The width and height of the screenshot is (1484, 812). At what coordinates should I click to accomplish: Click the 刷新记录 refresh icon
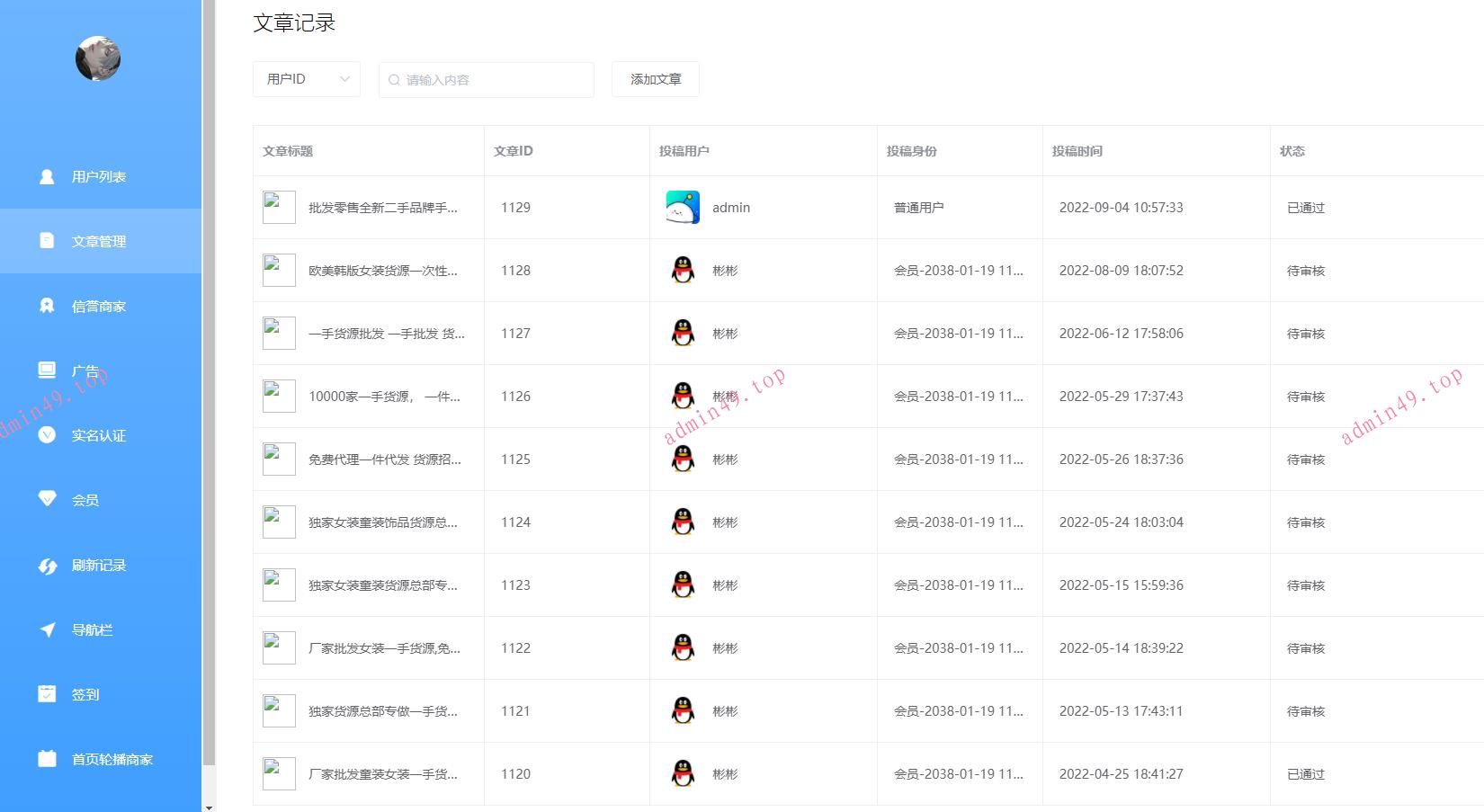coord(47,565)
